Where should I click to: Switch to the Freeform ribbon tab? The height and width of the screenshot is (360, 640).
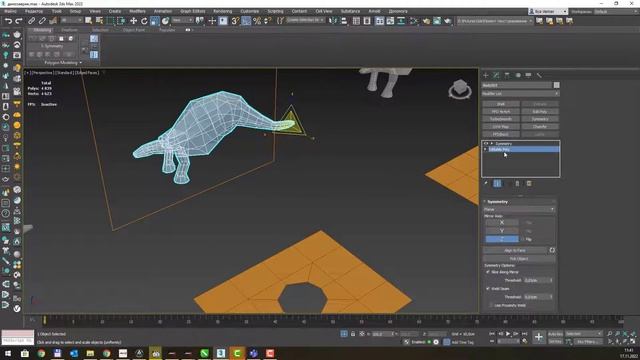click(x=69, y=30)
